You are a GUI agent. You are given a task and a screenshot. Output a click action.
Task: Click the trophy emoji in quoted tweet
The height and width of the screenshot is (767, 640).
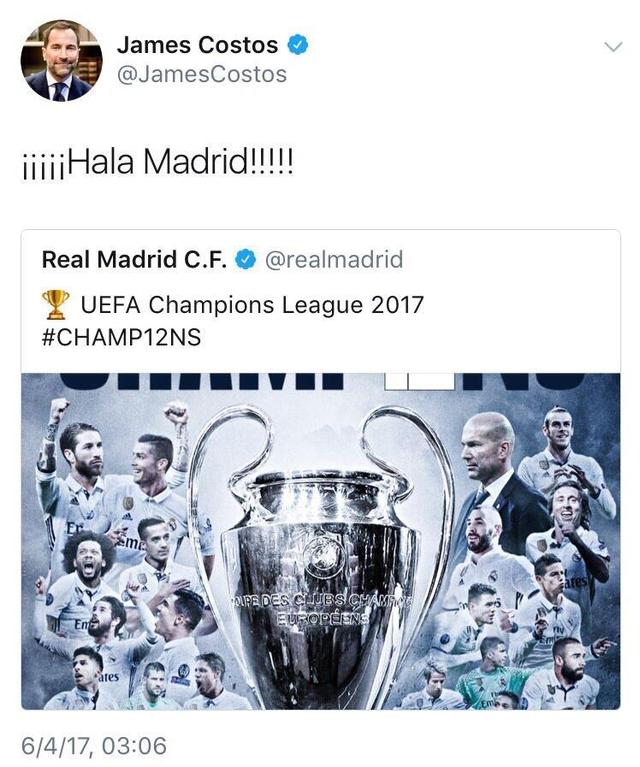[x=55, y=304]
